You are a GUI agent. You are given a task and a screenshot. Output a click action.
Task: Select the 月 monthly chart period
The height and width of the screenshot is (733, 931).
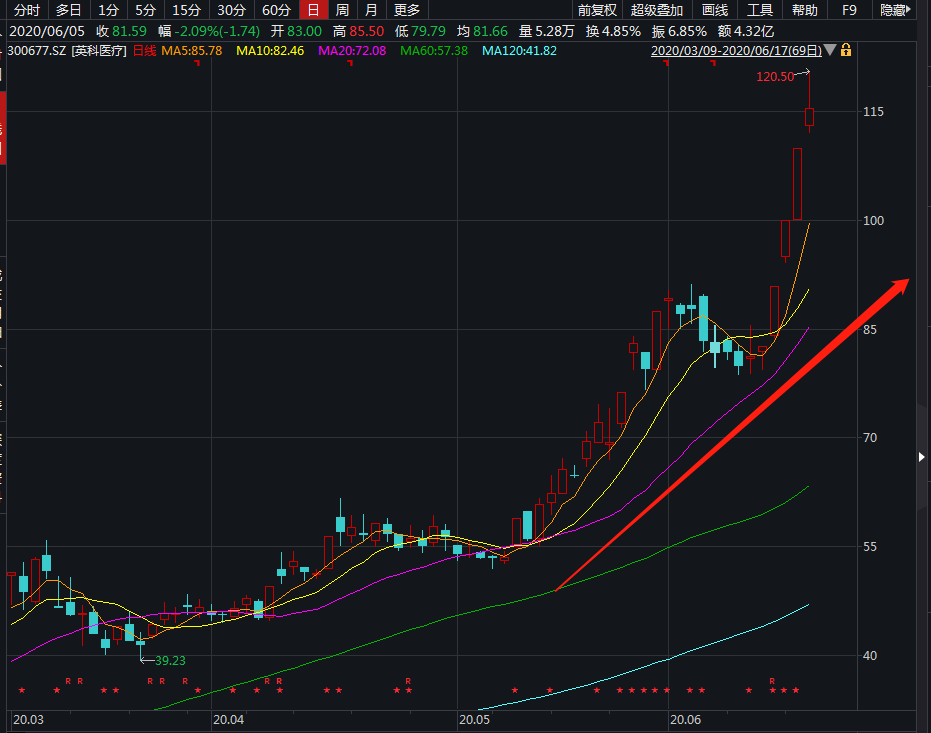(371, 10)
